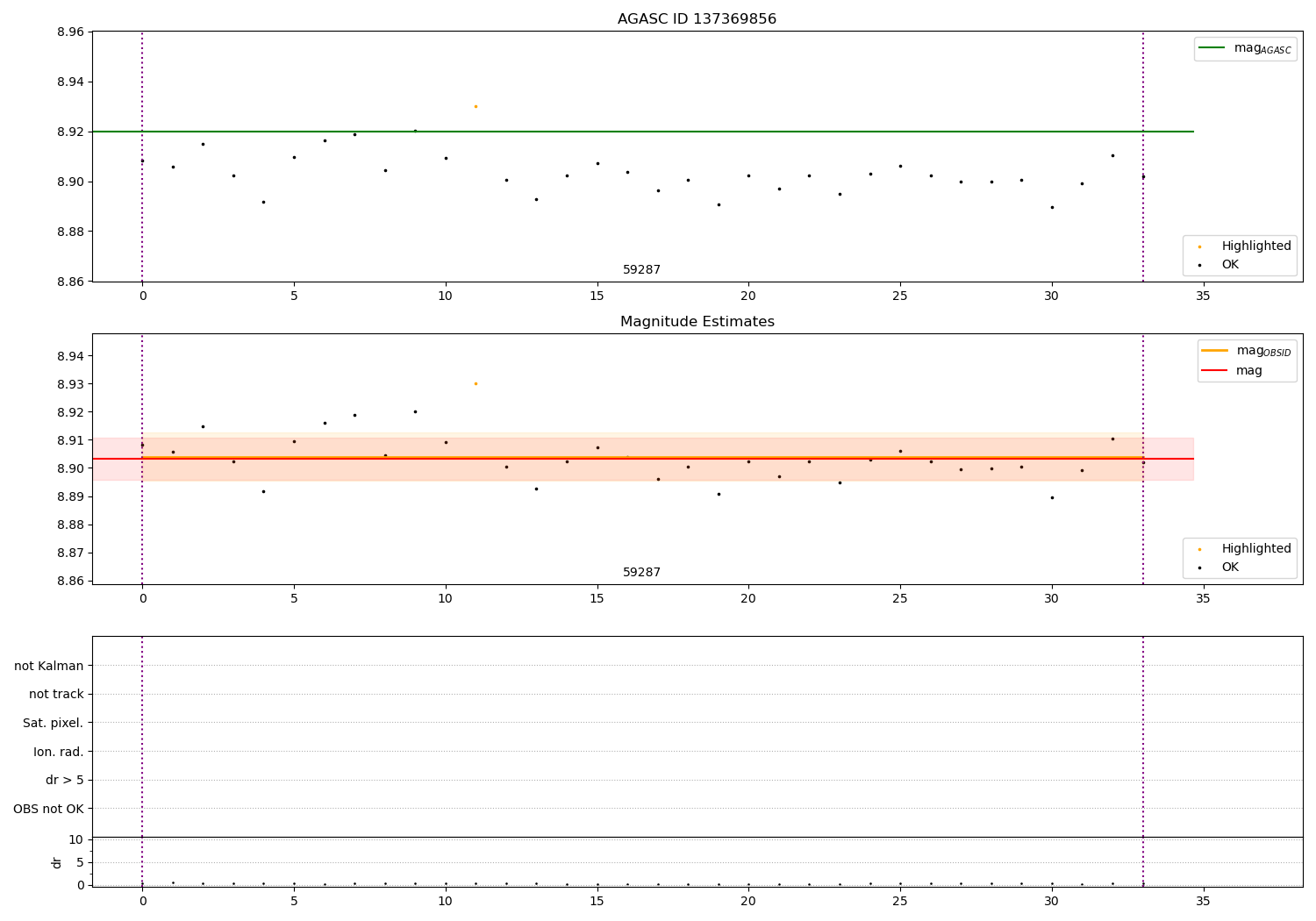The height and width of the screenshot is (921, 1316).
Task: Click the dr y-axis label of bottom panel
Action: point(57,862)
